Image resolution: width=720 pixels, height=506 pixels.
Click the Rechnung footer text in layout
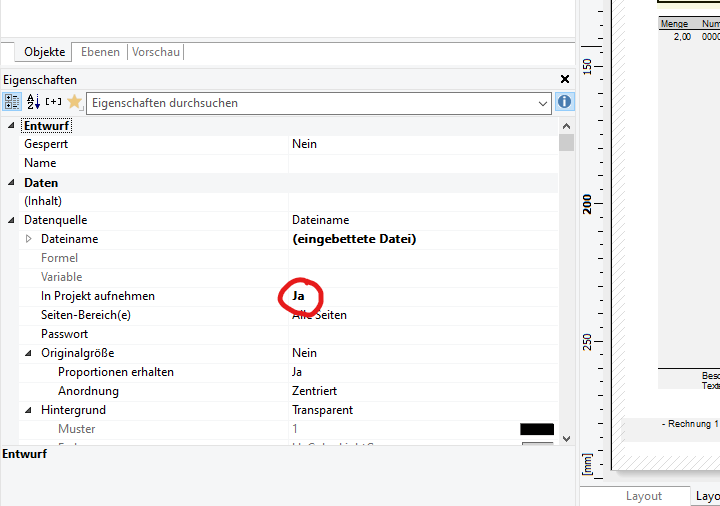pyautogui.click(x=690, y=424)
